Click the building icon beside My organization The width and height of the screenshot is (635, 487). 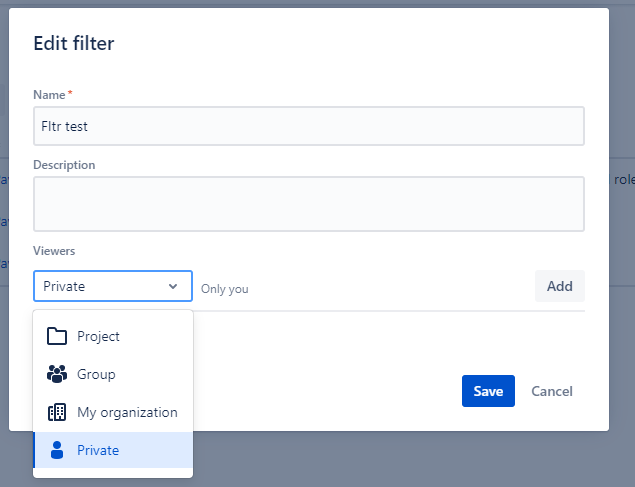[57, 412]
